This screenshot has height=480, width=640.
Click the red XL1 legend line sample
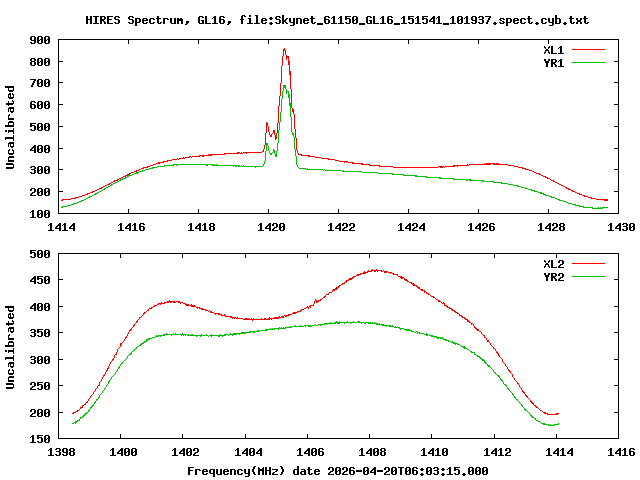[588, 50]
